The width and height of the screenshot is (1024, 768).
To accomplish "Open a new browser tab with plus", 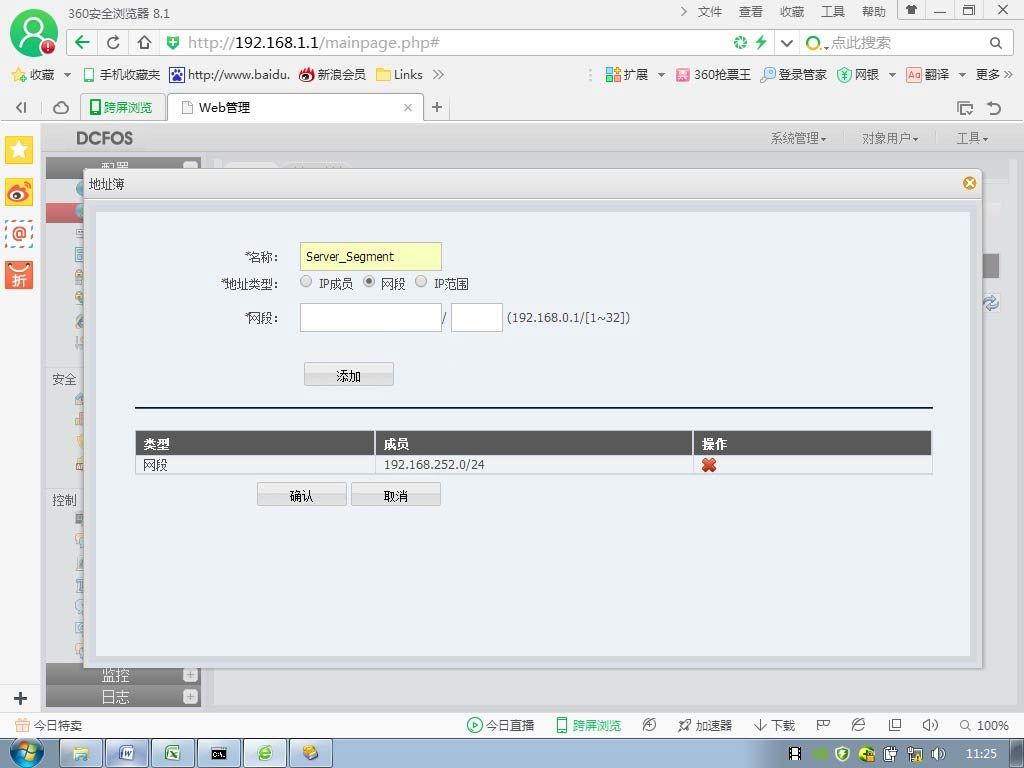I will tap(437, 107).
